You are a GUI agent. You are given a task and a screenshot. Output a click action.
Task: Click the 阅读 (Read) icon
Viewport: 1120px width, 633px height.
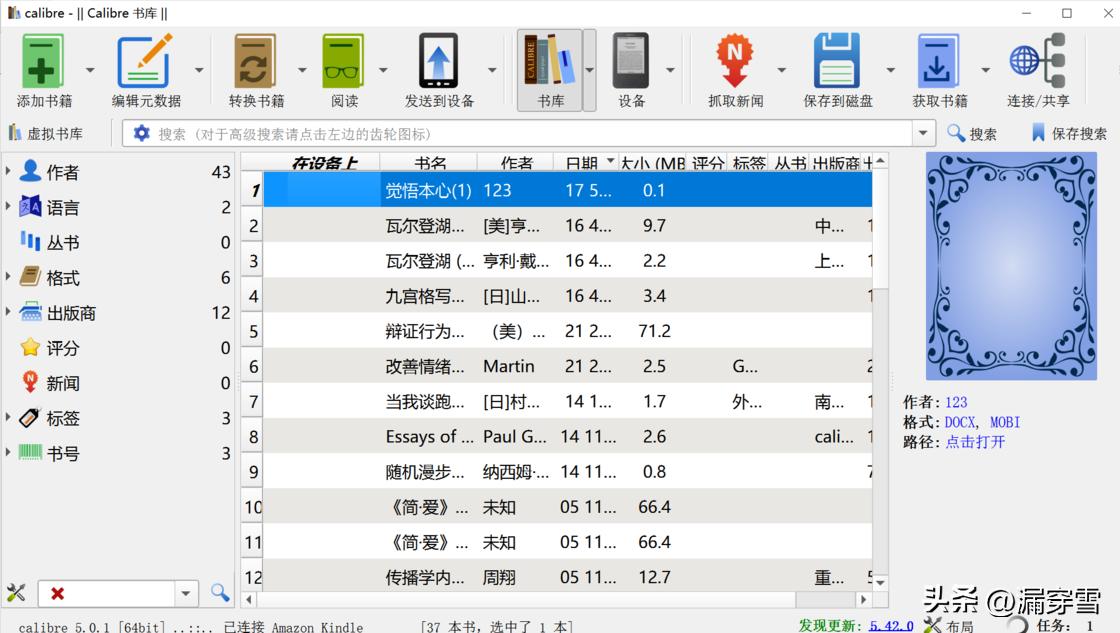coord(341,60)
